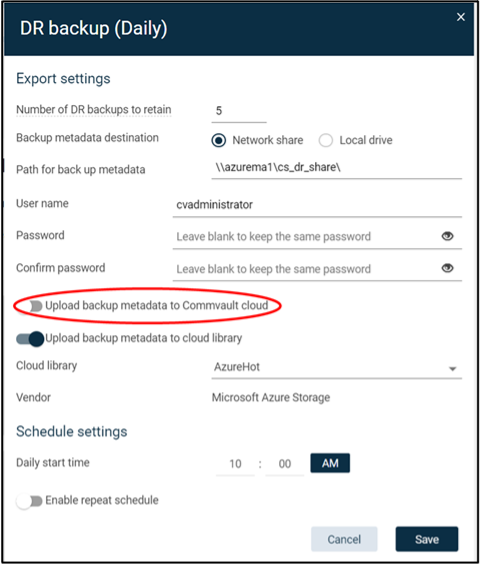The width and height of the screenshot is (481, 566).
Task: Enable Upload backup metadata to Commvault cloud
Action: [32, 306]
